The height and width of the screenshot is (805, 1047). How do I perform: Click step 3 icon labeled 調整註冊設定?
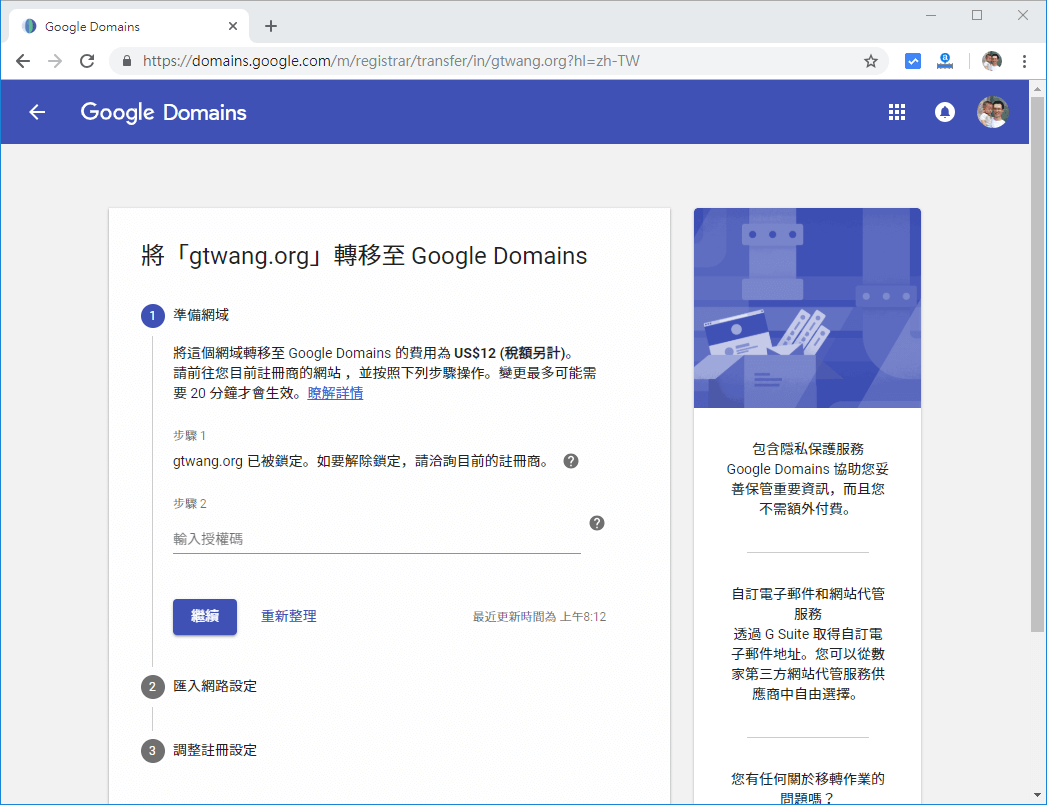tap(152, 750)
